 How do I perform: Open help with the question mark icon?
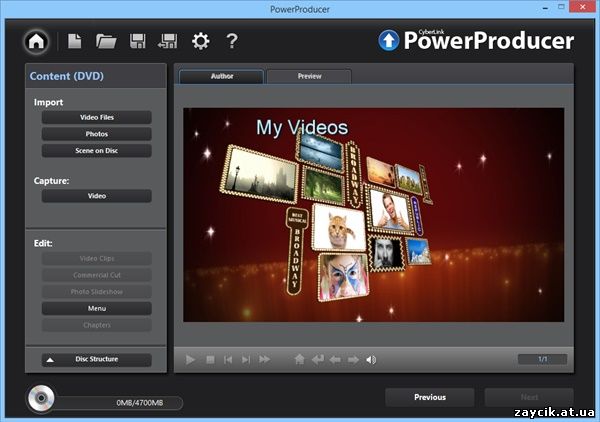(x=232, y=41)
